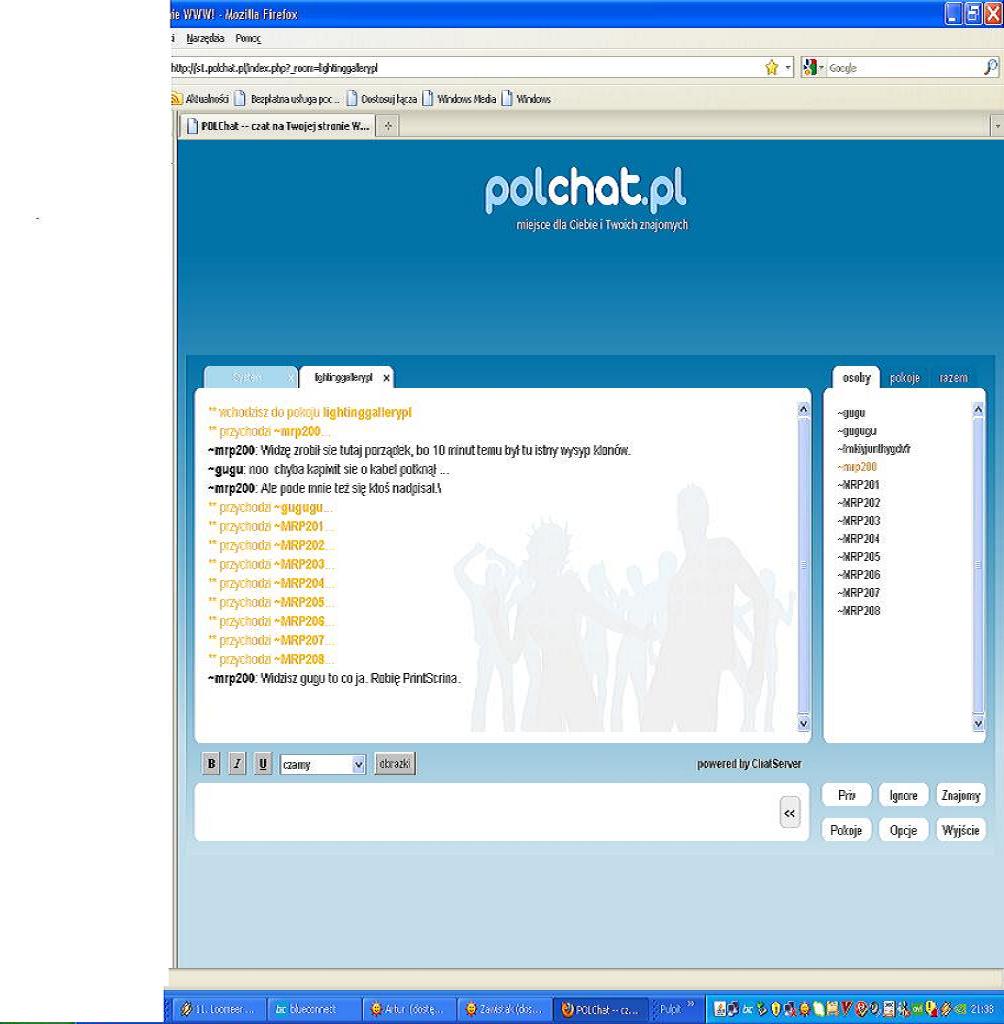This screenshot has width=1004, height=1024.
Task: Open the Pulpit toolbar in taskbar
Action: (671, 1009)
